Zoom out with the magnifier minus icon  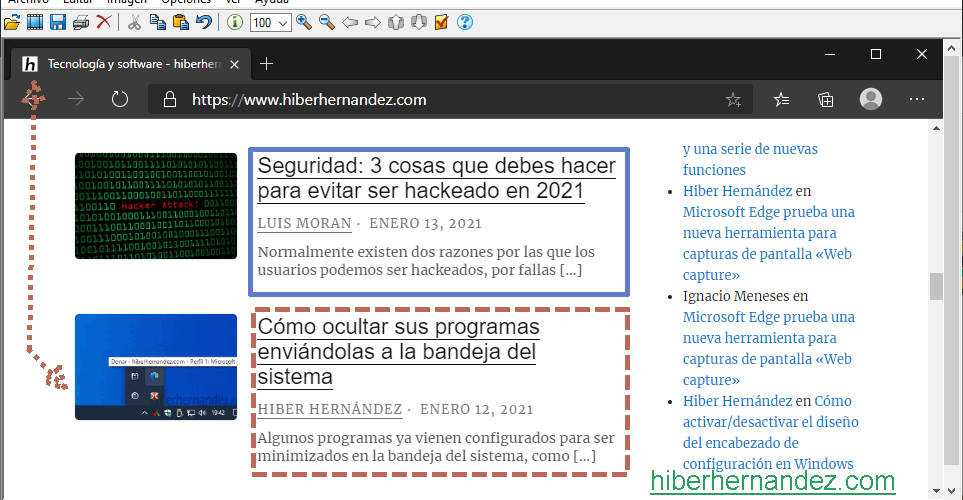(x=327, y=23)
